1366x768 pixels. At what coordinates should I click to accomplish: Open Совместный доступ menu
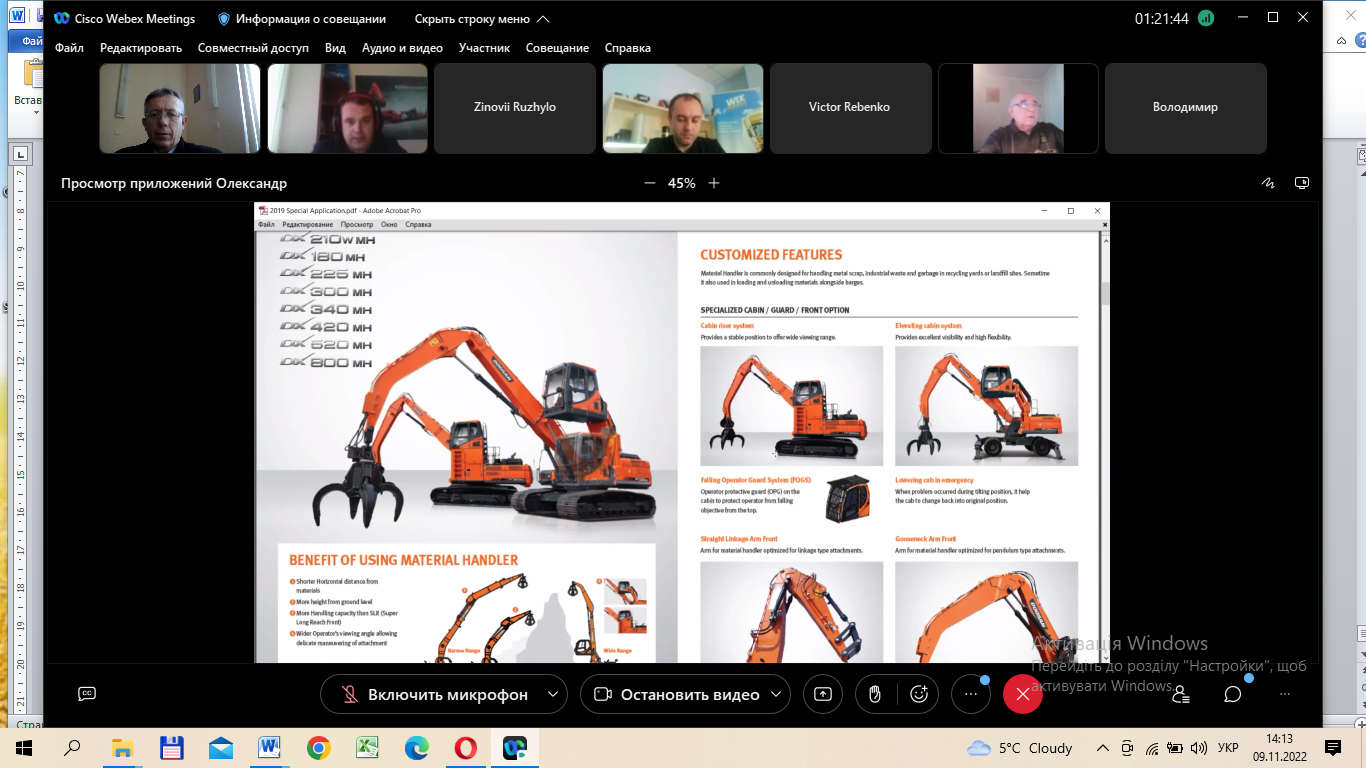point(253,48)
